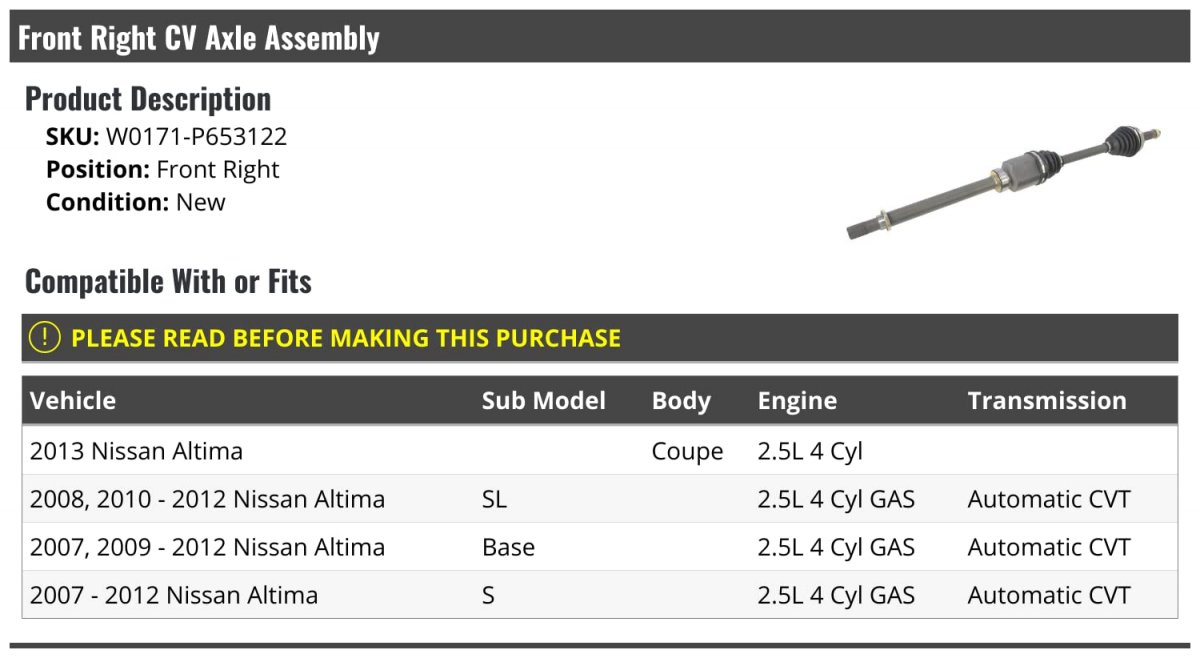Click the Transmission column header
This screenshot has width=1200, height=658.
point(1046,401)
